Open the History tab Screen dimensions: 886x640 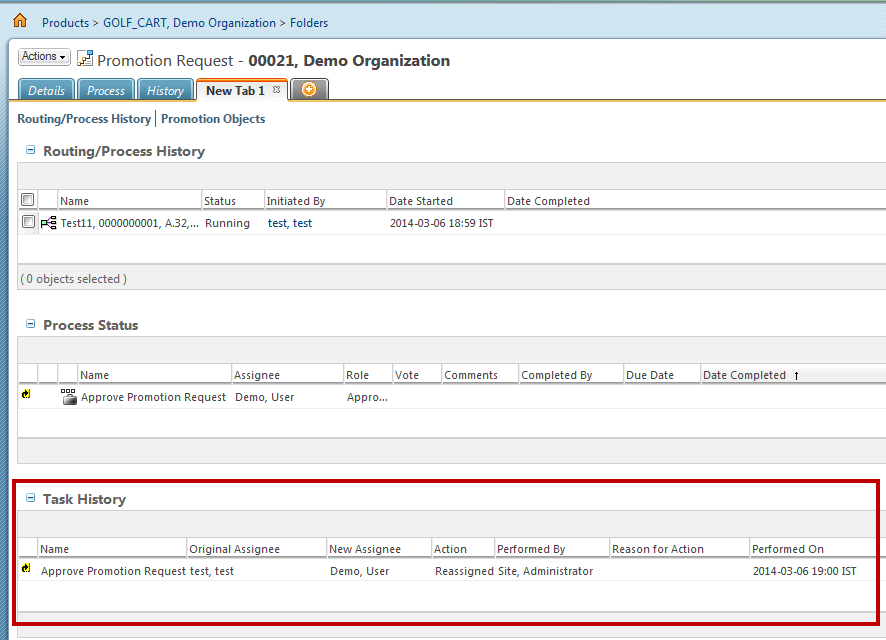(165, 91)
